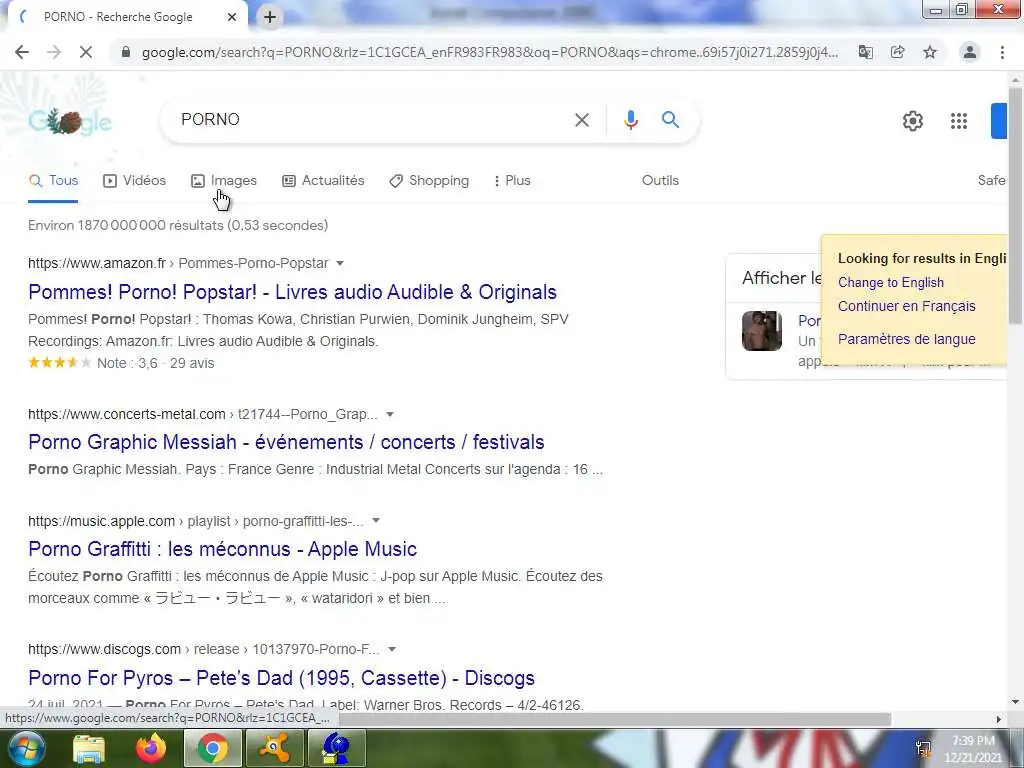
Task: Click the browser forward arrow
Action: click(x=54, y=52)
